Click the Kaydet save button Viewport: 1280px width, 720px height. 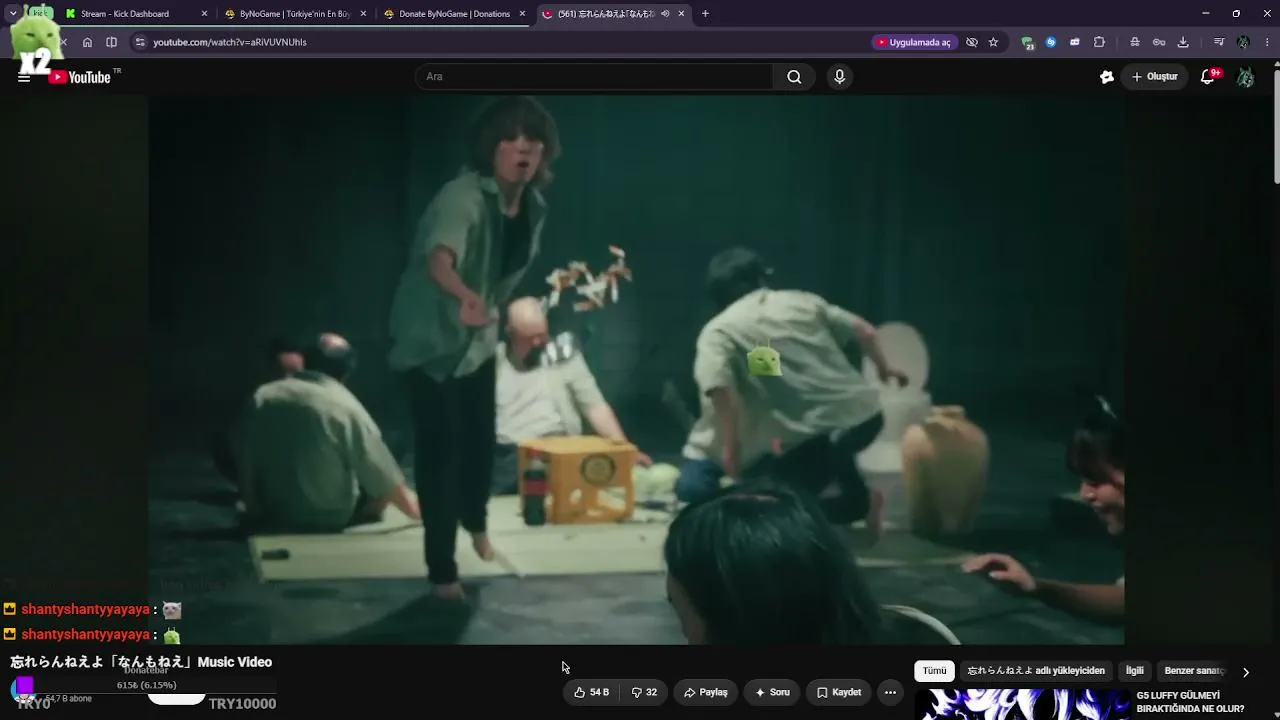838,692
